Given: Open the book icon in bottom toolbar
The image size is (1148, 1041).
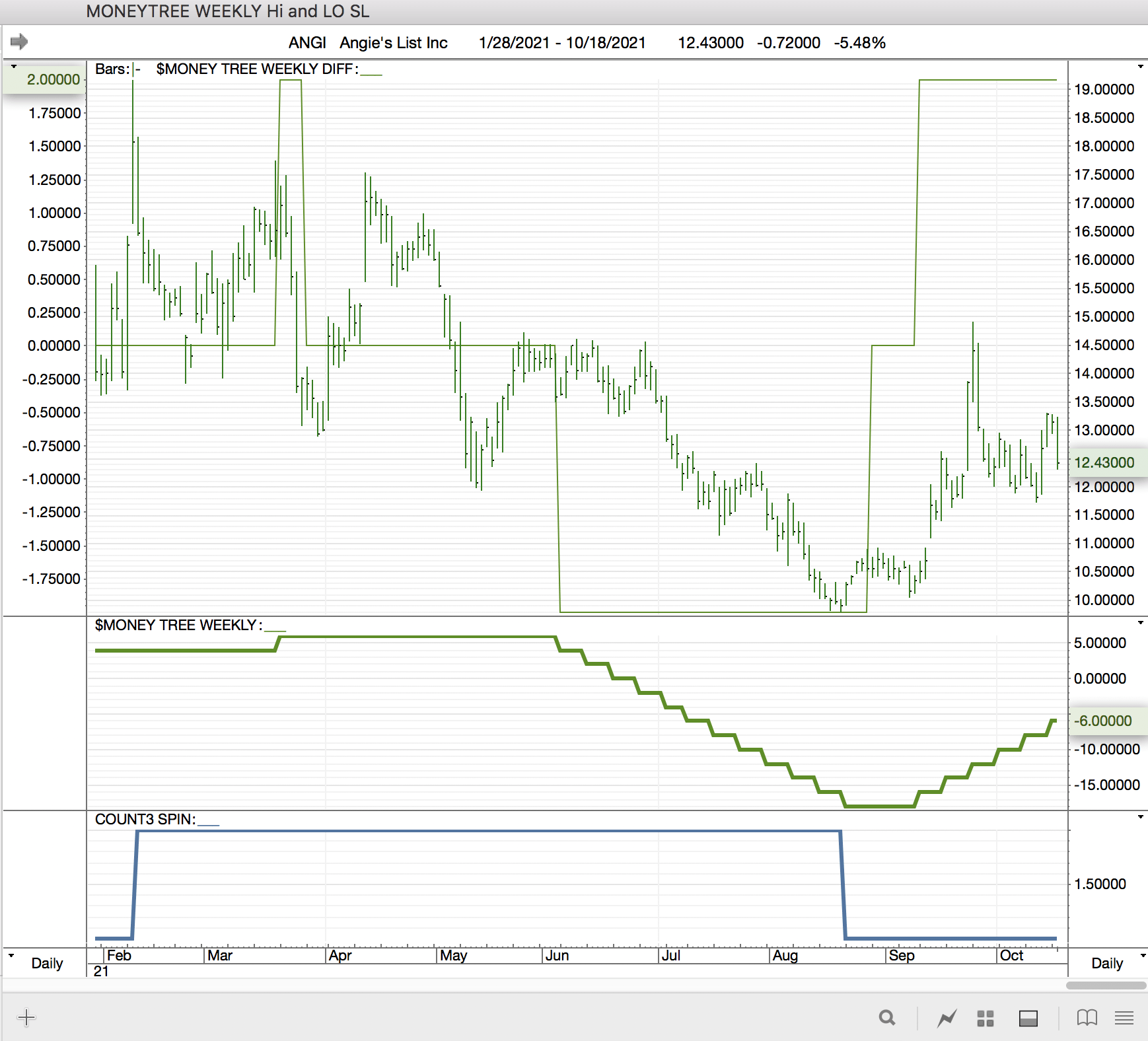Looking at the screenshot, I should tap(1087, 1018).
